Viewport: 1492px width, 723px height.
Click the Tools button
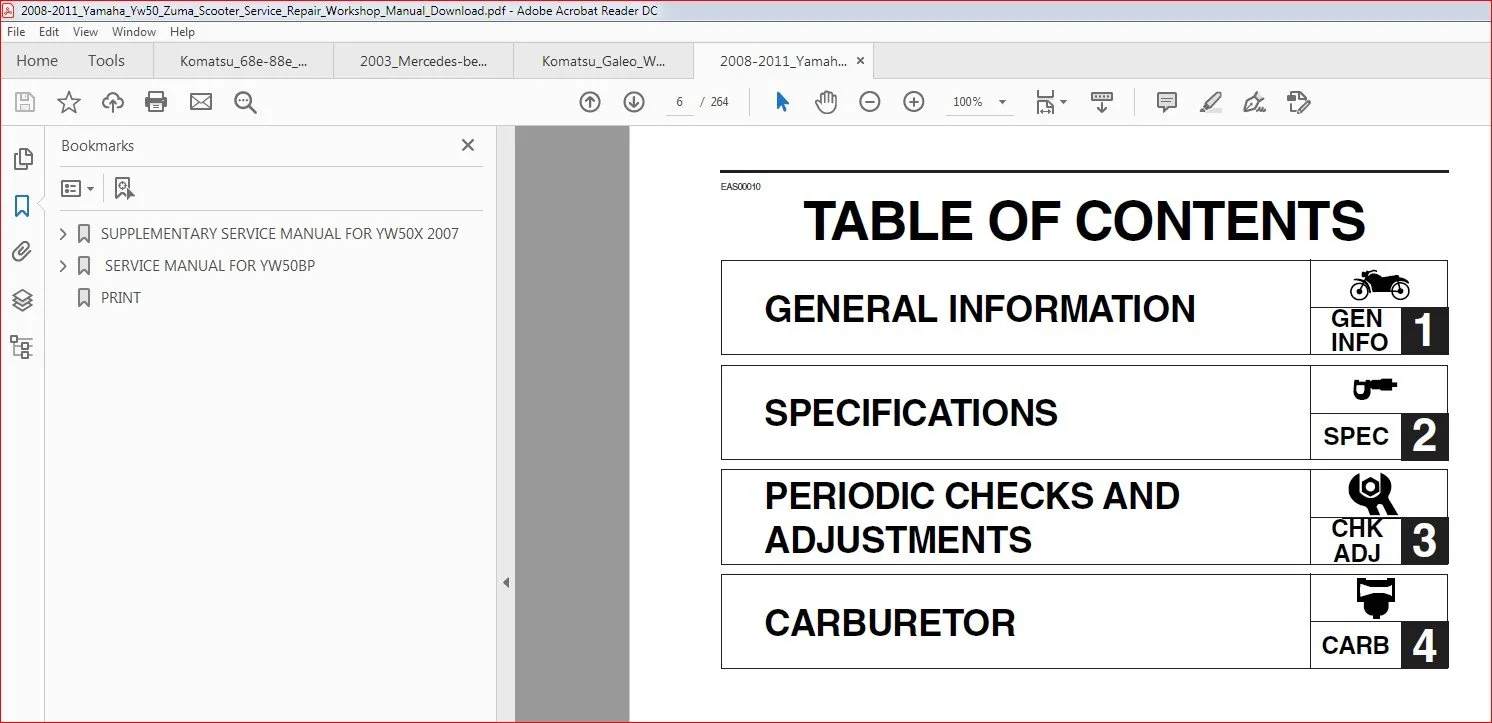(x=106, y=61)
